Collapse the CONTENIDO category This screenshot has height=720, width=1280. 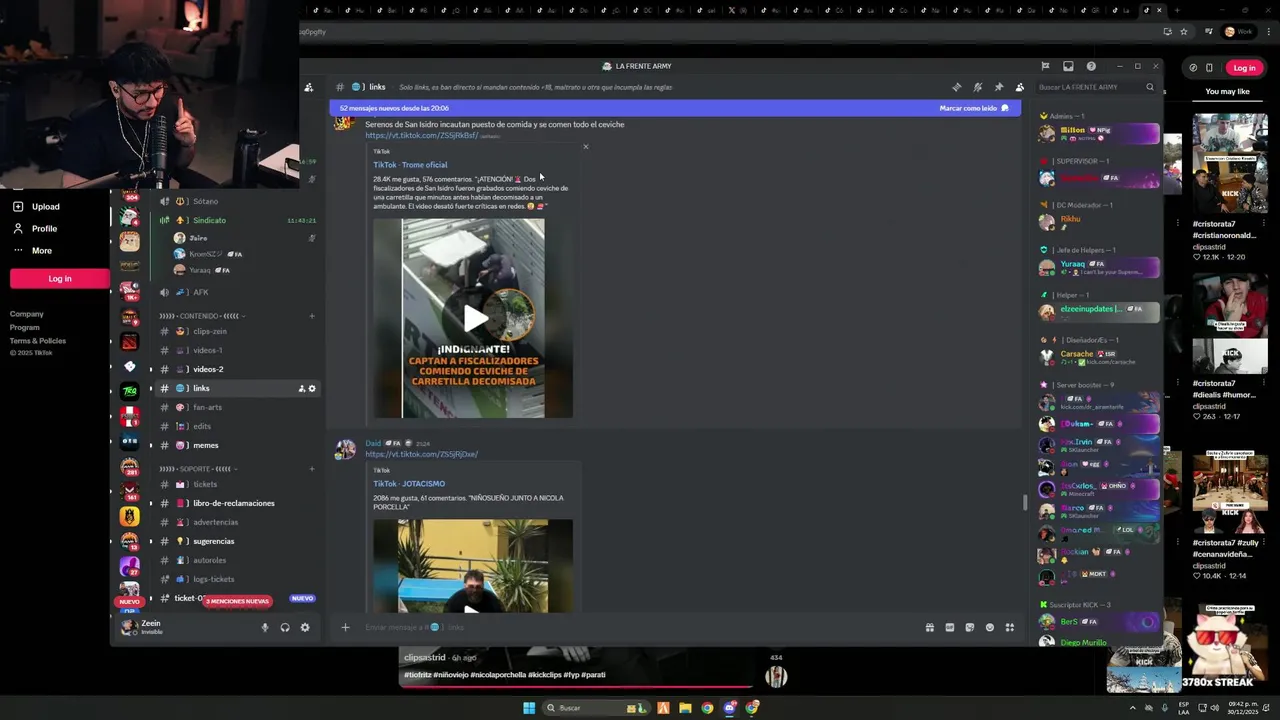pos(202,316)
